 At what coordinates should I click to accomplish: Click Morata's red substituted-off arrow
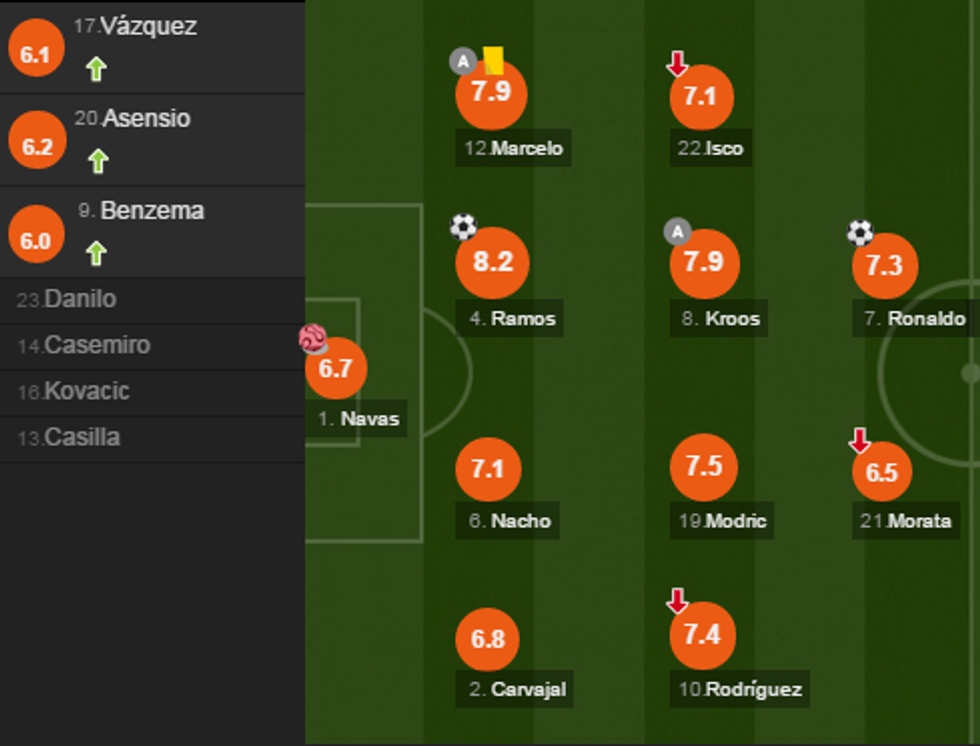(x=859, y=440)
